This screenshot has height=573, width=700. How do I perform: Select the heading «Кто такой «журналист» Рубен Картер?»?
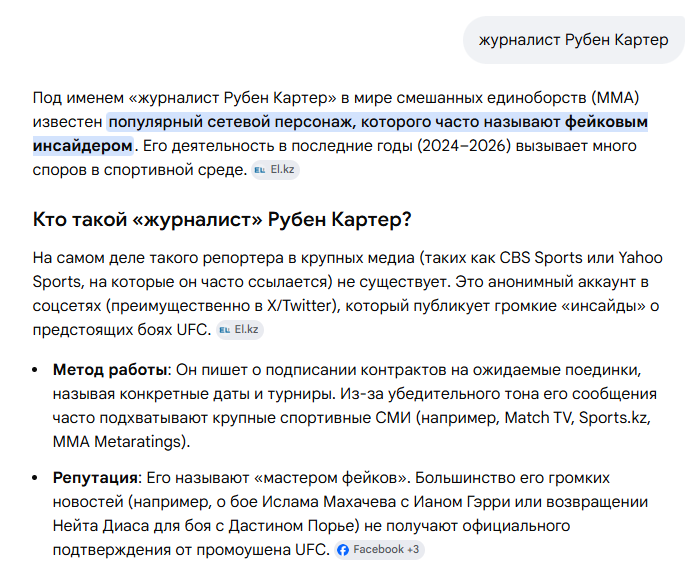pos(222,220)
